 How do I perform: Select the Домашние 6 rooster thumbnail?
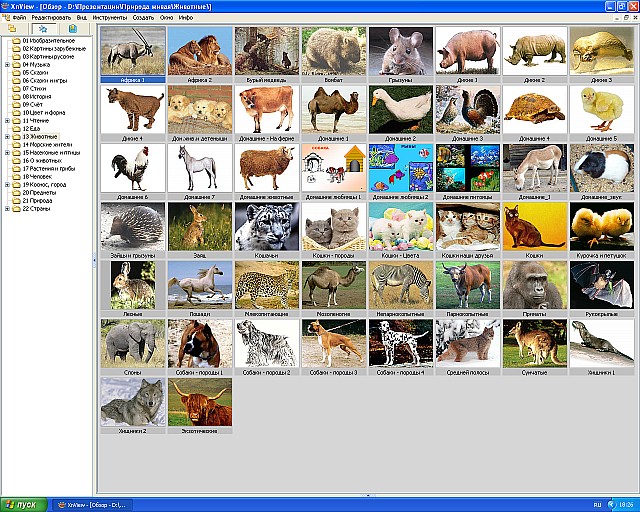pyautogui.click(x=133, y=168)
